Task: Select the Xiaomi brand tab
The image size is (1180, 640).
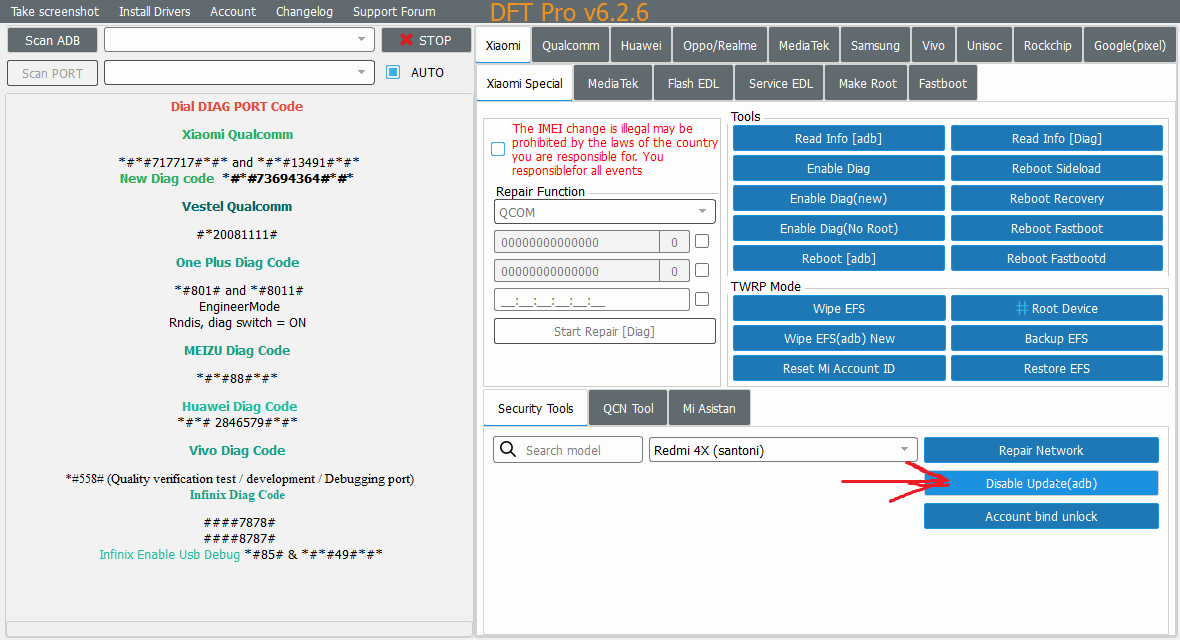Action: click(503, 45)
